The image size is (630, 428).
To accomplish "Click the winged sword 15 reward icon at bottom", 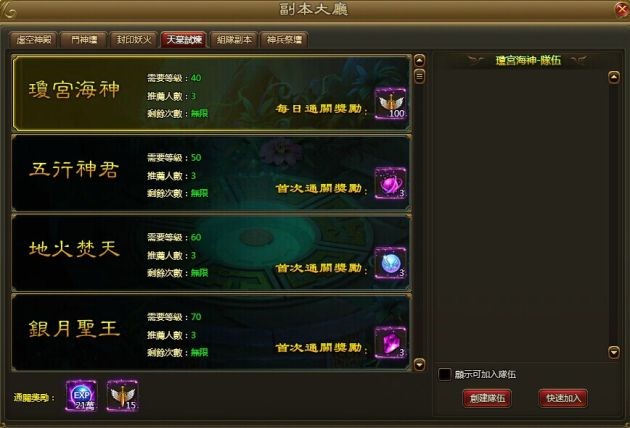I will 123,395.
